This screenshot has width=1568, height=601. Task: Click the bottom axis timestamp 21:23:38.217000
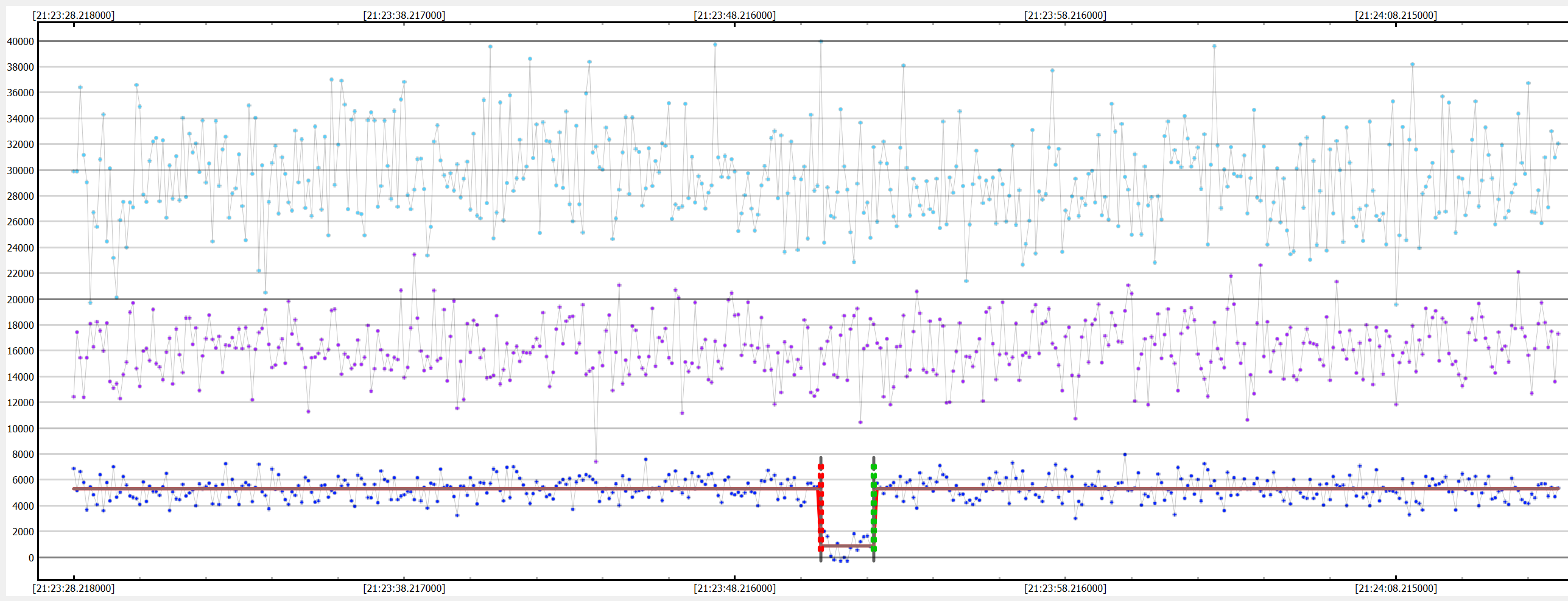coord(404,588)
